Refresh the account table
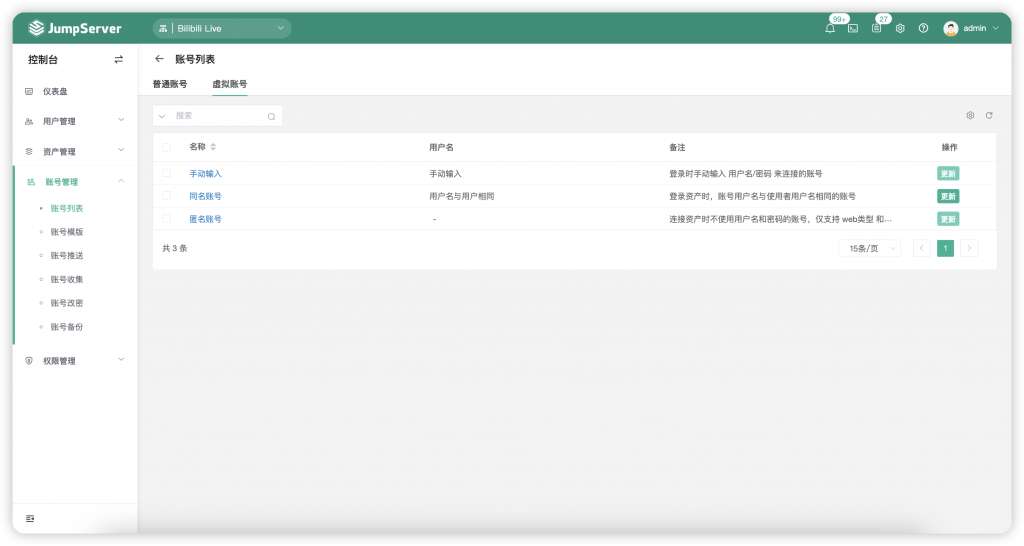 click(989, 115)
